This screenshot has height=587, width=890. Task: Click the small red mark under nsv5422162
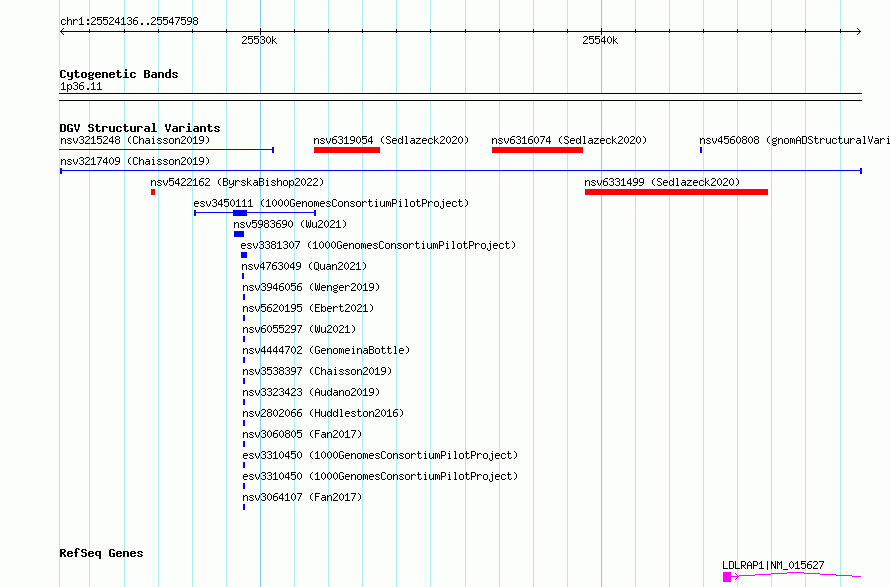(153, 192)
